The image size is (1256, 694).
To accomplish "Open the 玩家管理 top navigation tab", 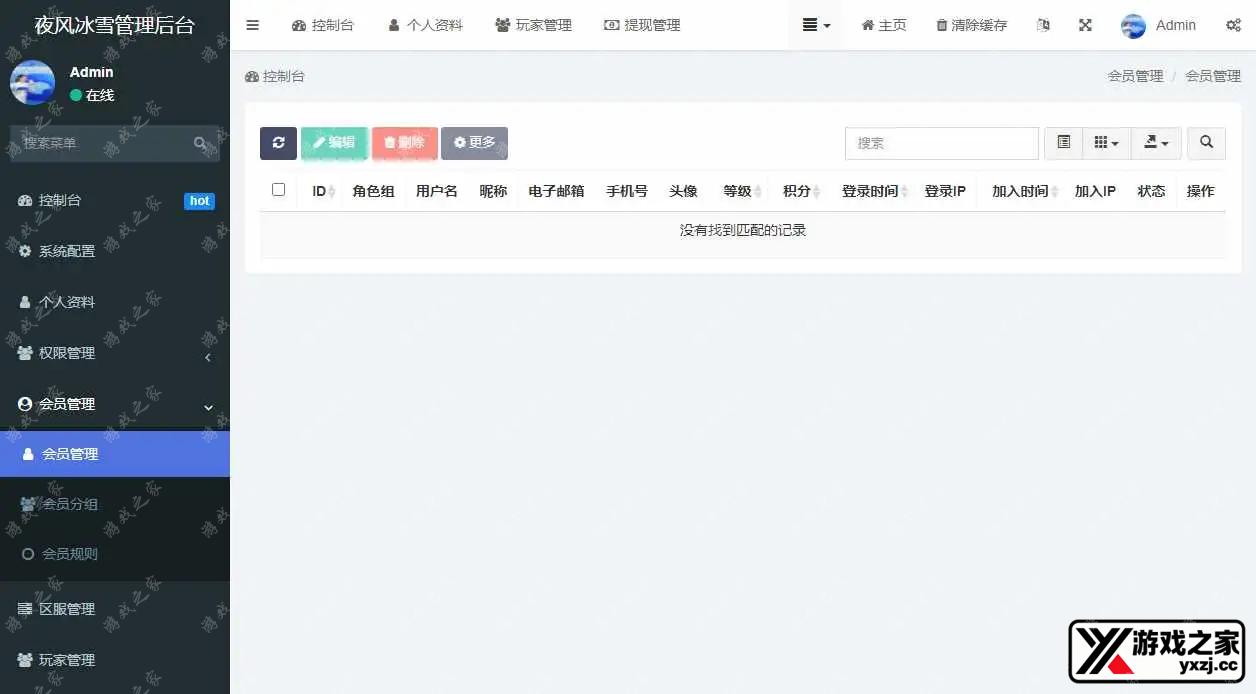I will (533, 25).
